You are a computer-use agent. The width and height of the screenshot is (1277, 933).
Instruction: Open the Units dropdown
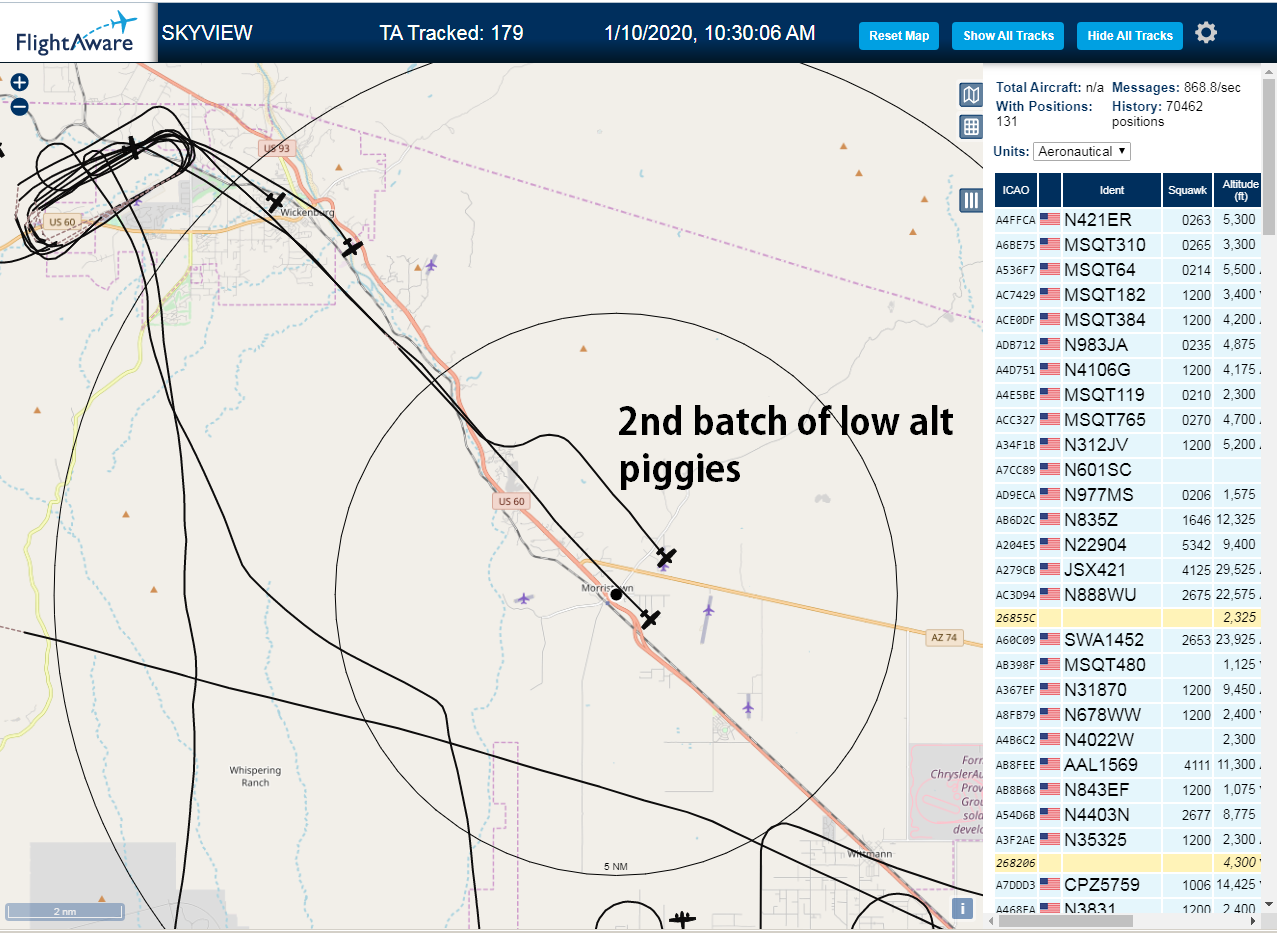(x=1082, y=151)
